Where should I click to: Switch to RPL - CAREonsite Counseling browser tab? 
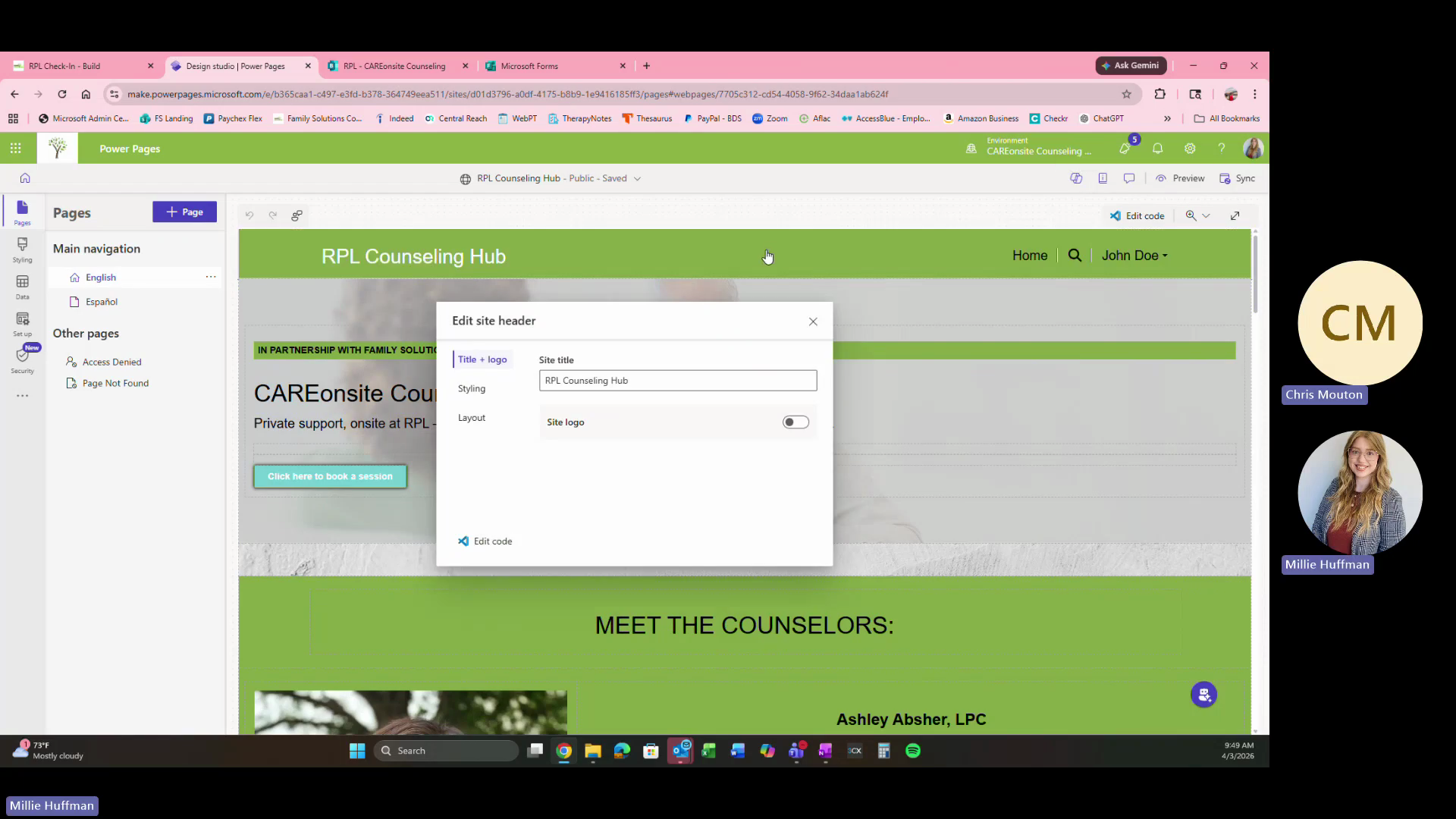397,66
